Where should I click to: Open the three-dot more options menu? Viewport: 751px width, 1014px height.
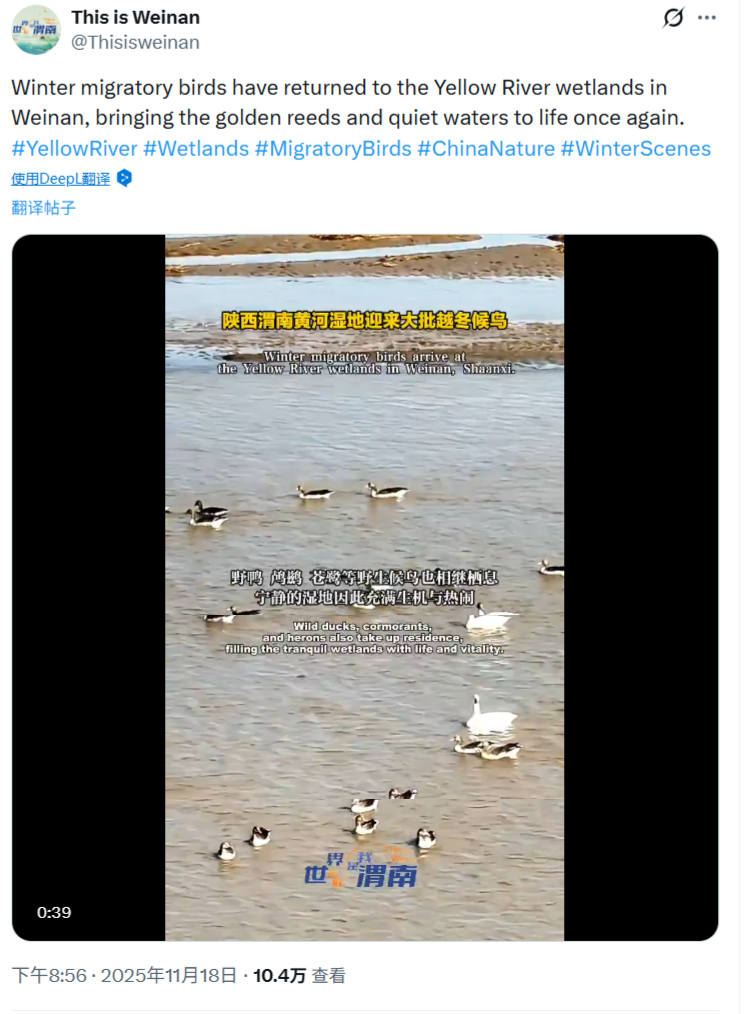[706, 17]
